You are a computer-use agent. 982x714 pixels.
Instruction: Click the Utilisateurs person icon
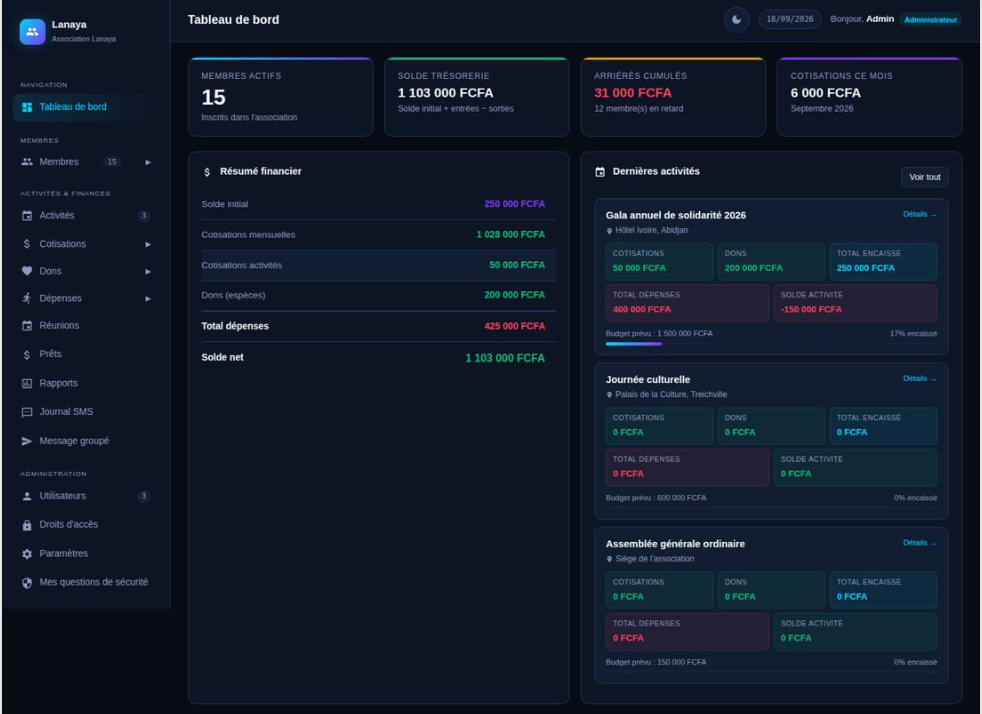(x=27, y=496)
